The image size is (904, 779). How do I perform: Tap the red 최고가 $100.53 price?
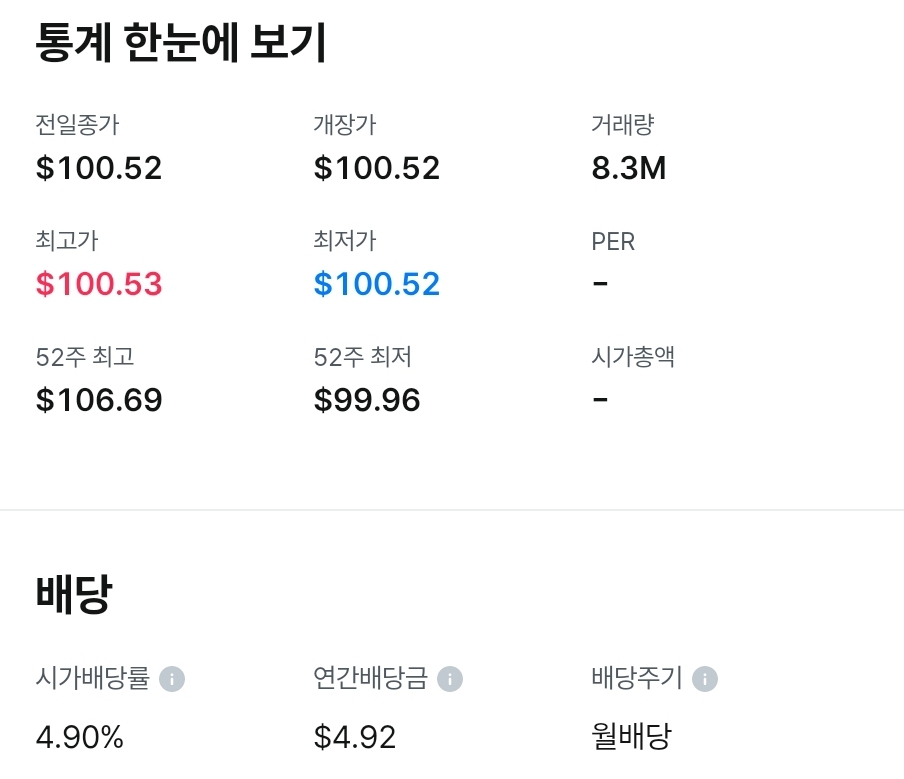99,284
